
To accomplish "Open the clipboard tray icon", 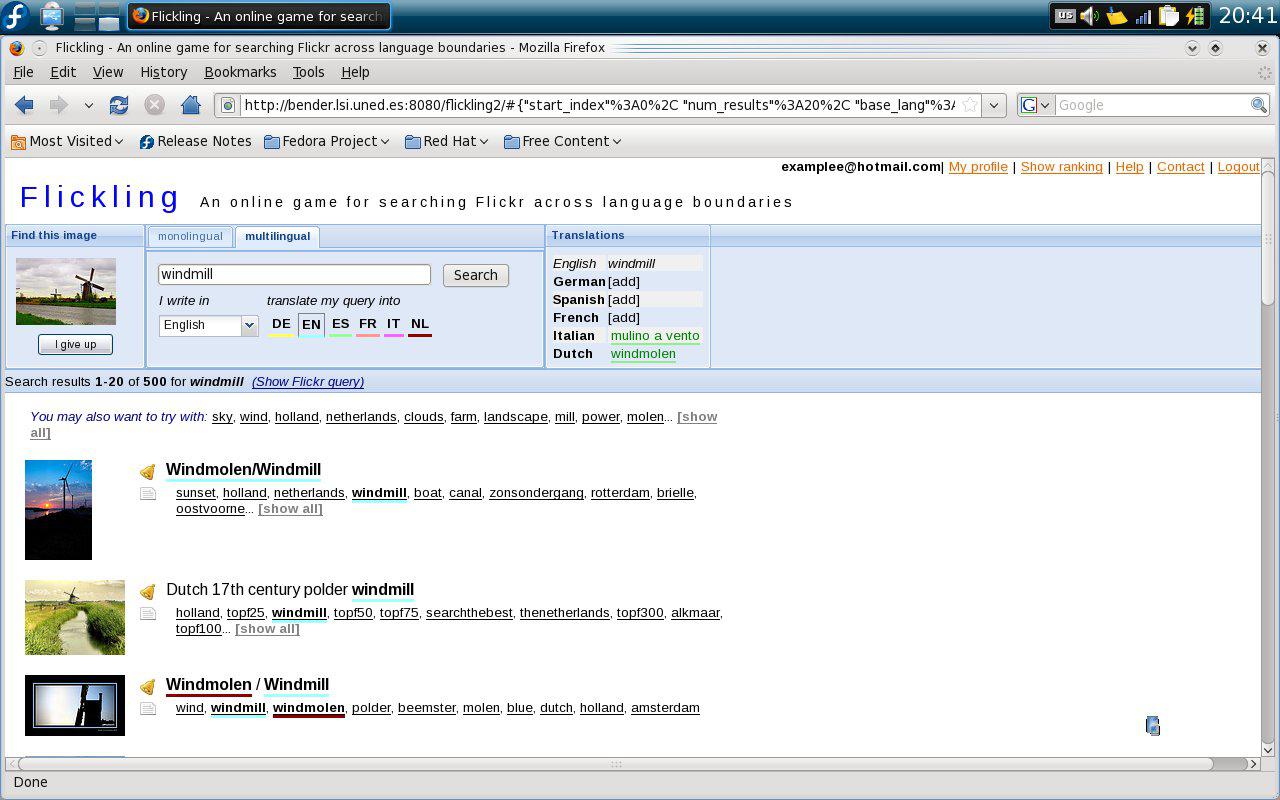I will [1168, 16].
